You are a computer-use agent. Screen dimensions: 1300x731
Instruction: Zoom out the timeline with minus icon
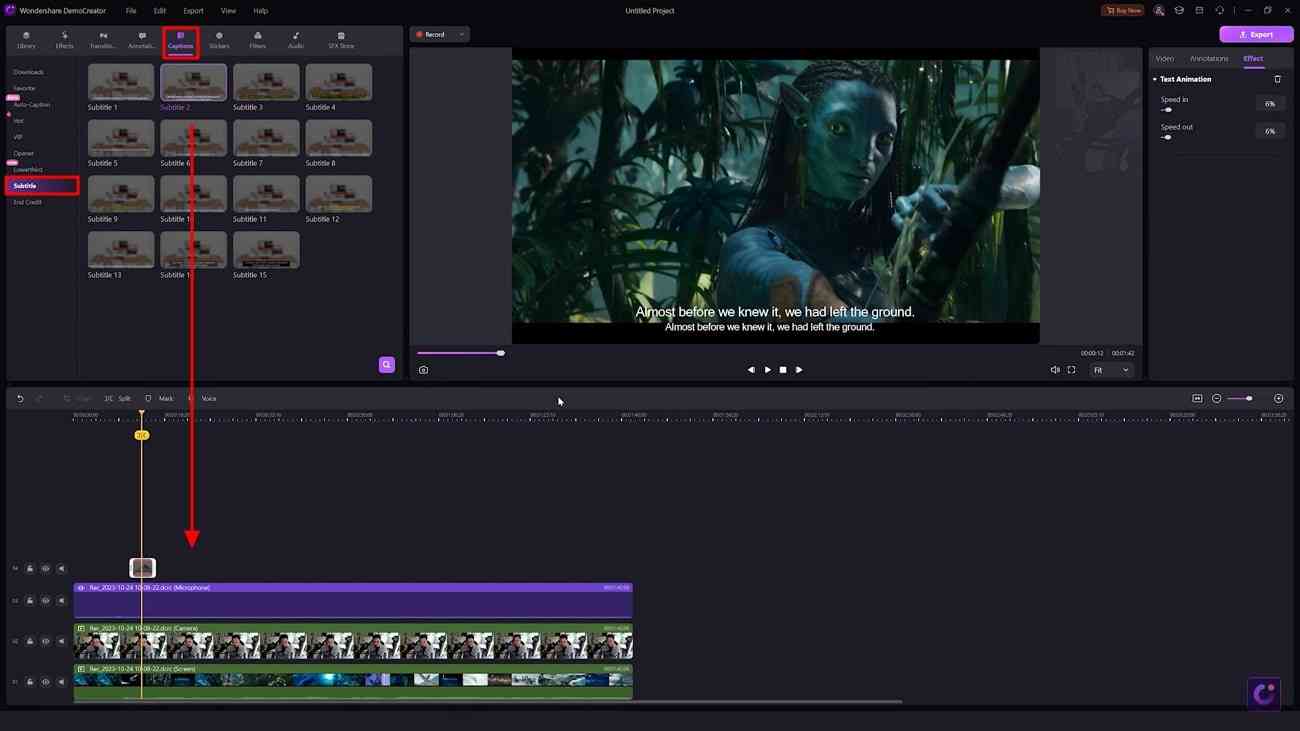1217,399
